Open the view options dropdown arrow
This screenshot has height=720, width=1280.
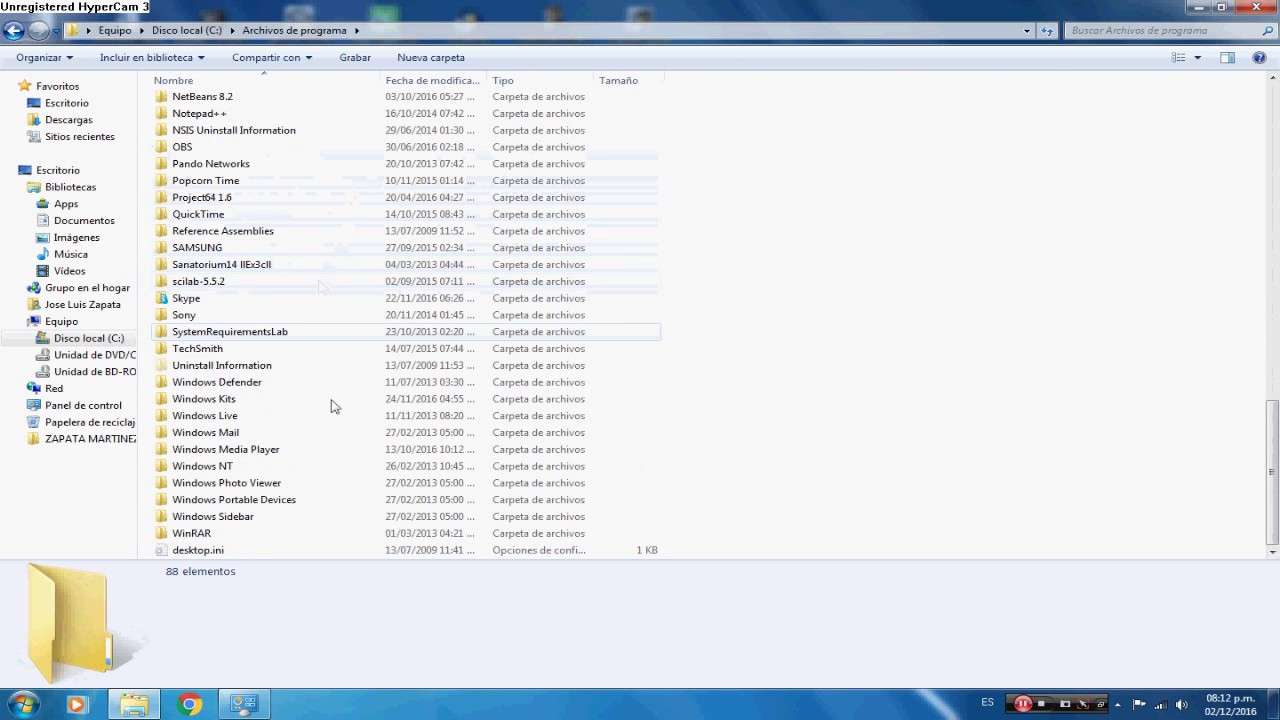[x=1197, y=58]
